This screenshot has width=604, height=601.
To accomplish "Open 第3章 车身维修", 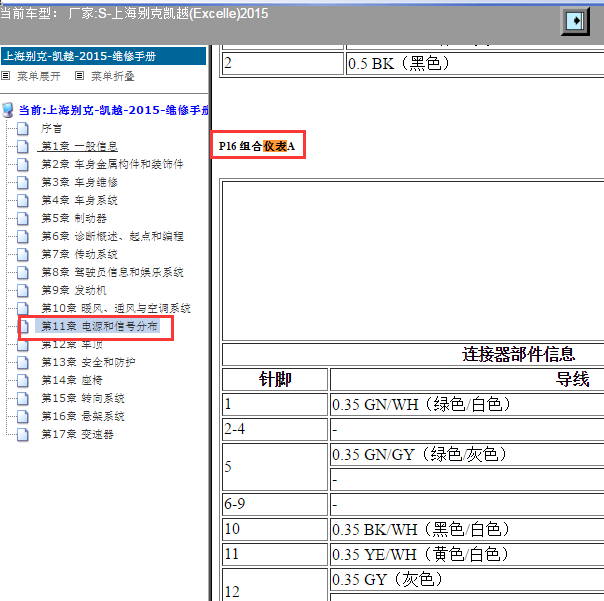I will [79, 182].
